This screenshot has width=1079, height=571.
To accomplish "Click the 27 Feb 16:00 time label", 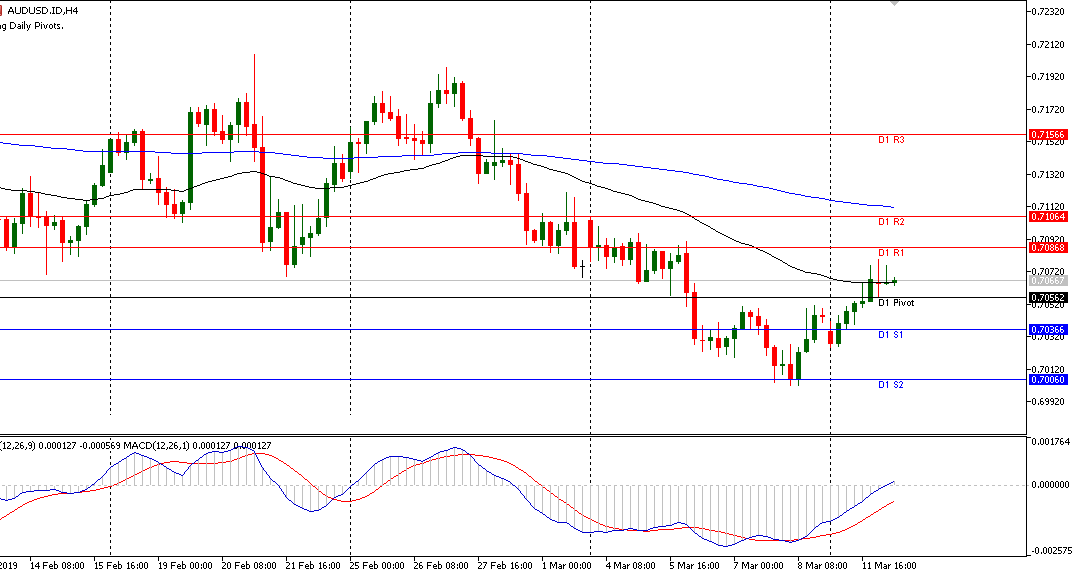I will coord(504,566).
